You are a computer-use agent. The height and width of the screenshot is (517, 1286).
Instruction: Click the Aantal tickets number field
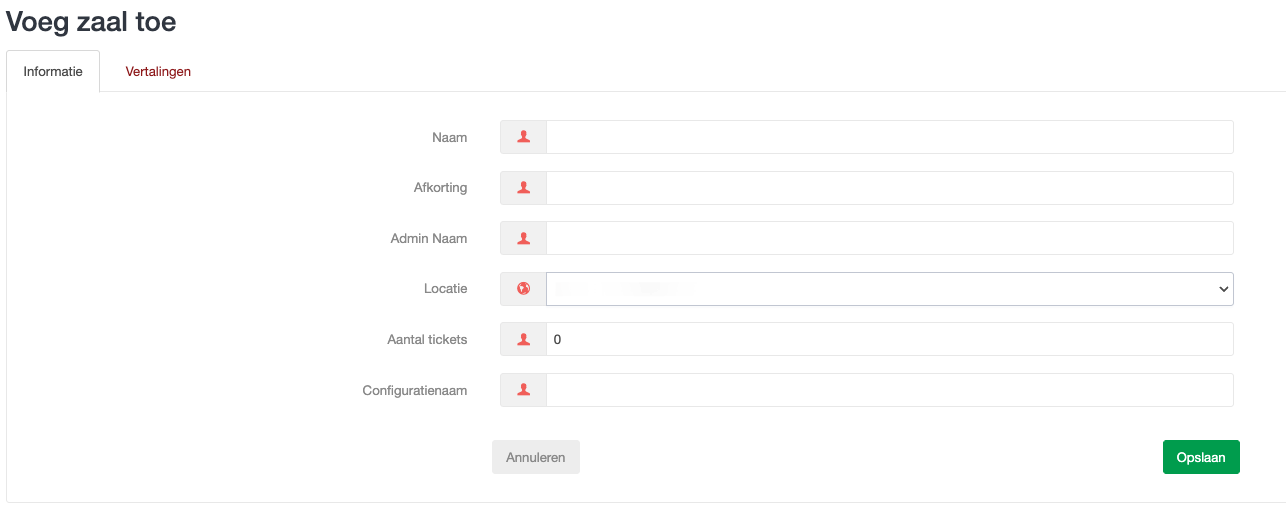(889, 339)
